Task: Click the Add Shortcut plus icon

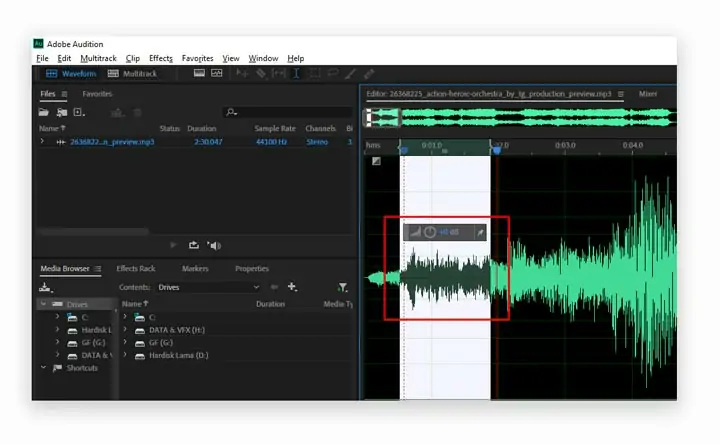Action: pos(292,287)
